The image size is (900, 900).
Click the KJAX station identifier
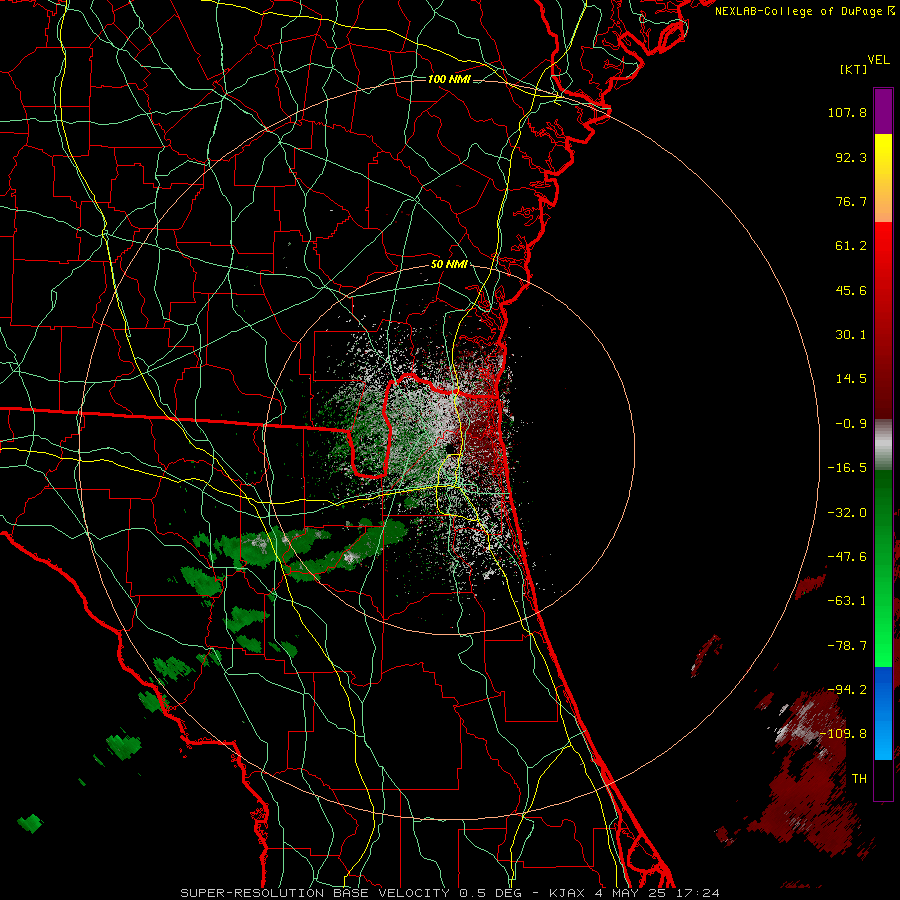pos(568,893)
